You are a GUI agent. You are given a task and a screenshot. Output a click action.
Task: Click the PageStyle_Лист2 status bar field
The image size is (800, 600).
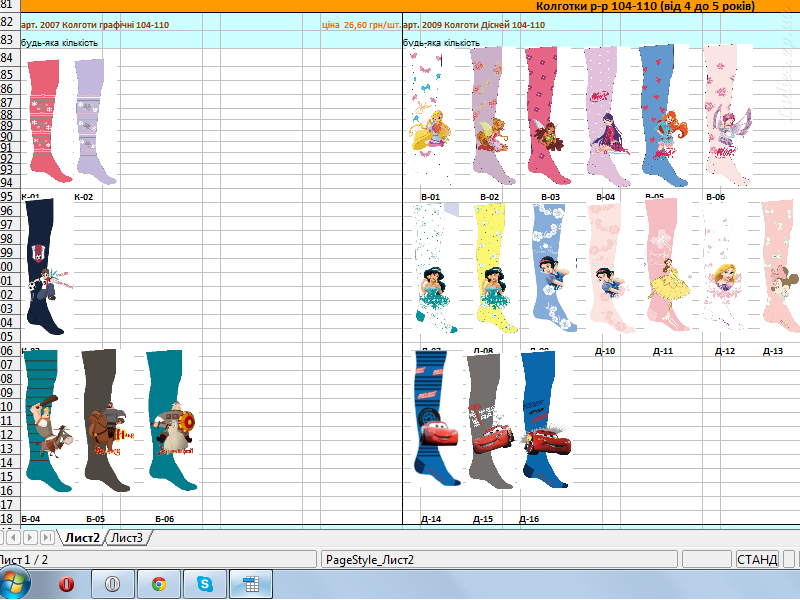click(499, 560)
